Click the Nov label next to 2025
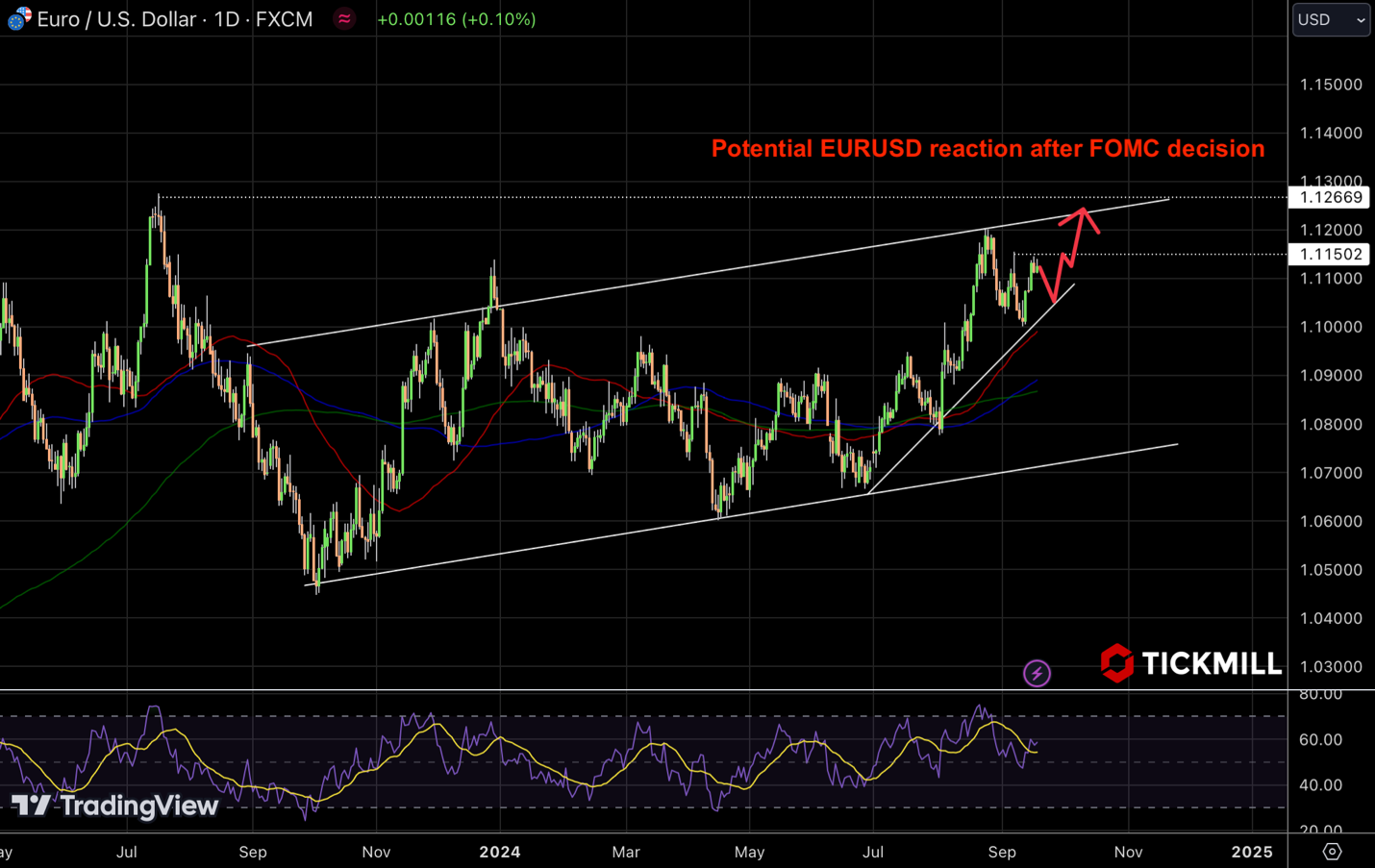Screen dimensions: 1375x868 1128,852
